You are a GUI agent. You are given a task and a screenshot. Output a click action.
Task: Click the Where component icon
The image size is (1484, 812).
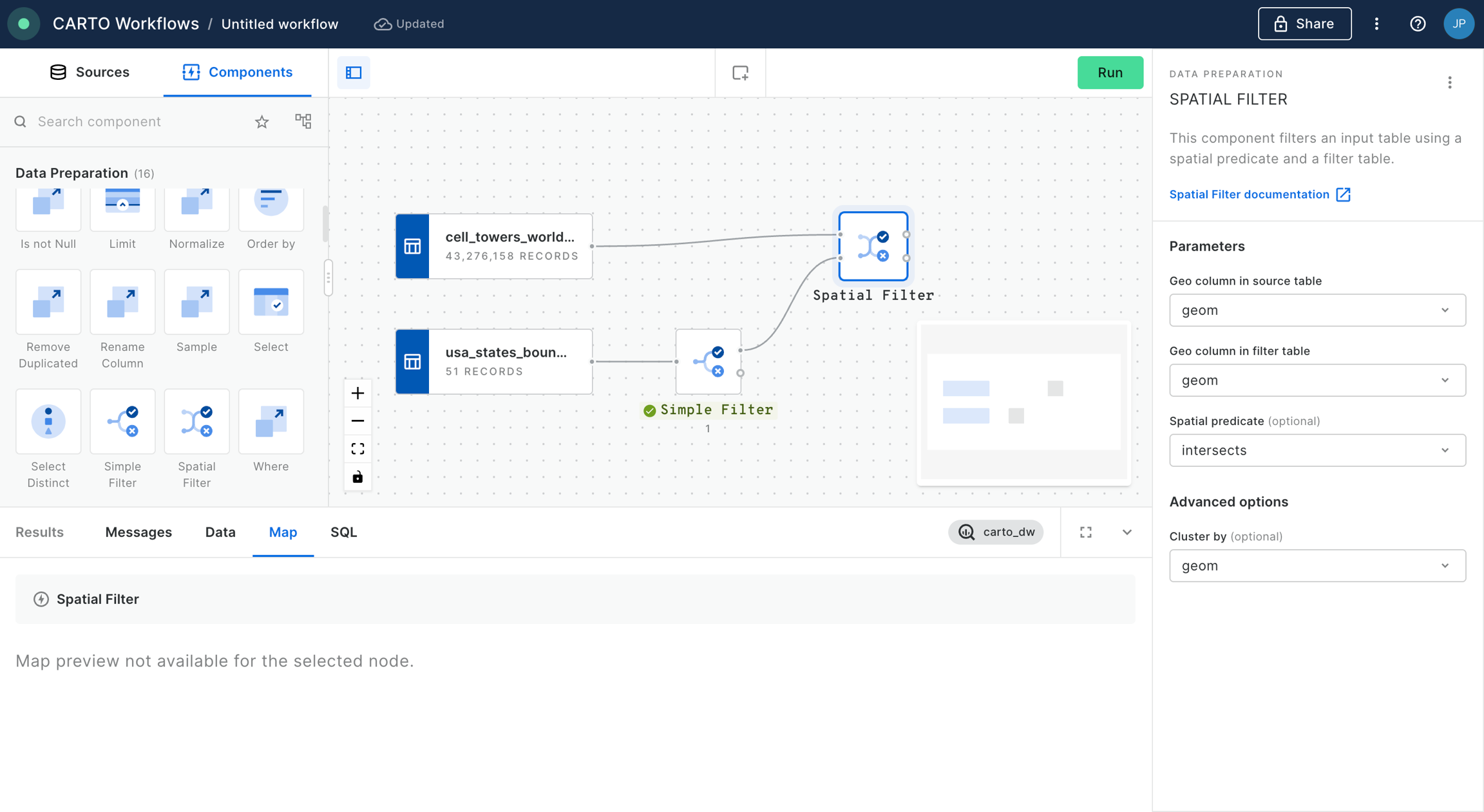tap(271, 422)
